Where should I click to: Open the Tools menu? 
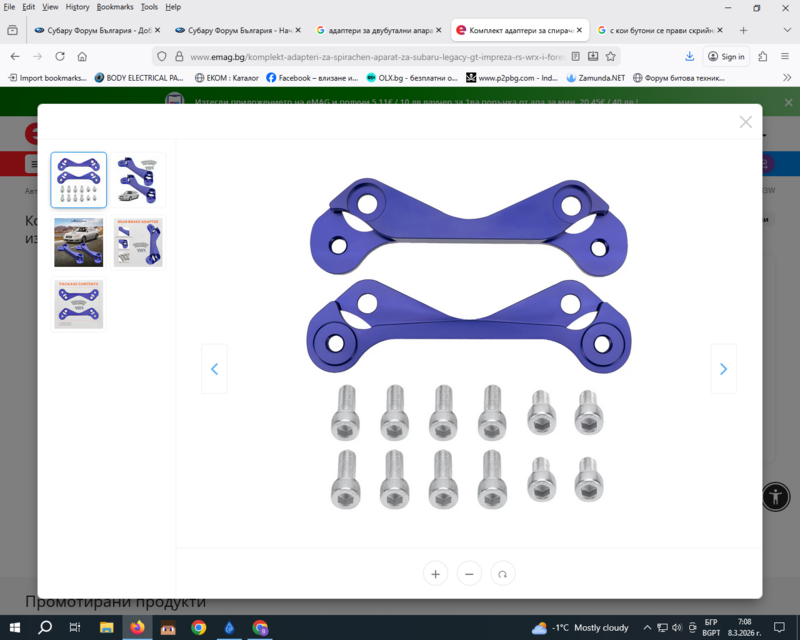coord(149,7)
